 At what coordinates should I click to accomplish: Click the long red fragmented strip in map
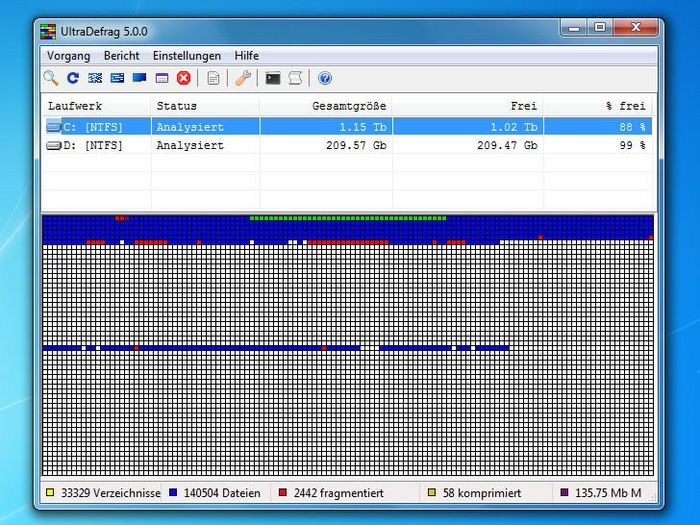click(348, 242)
